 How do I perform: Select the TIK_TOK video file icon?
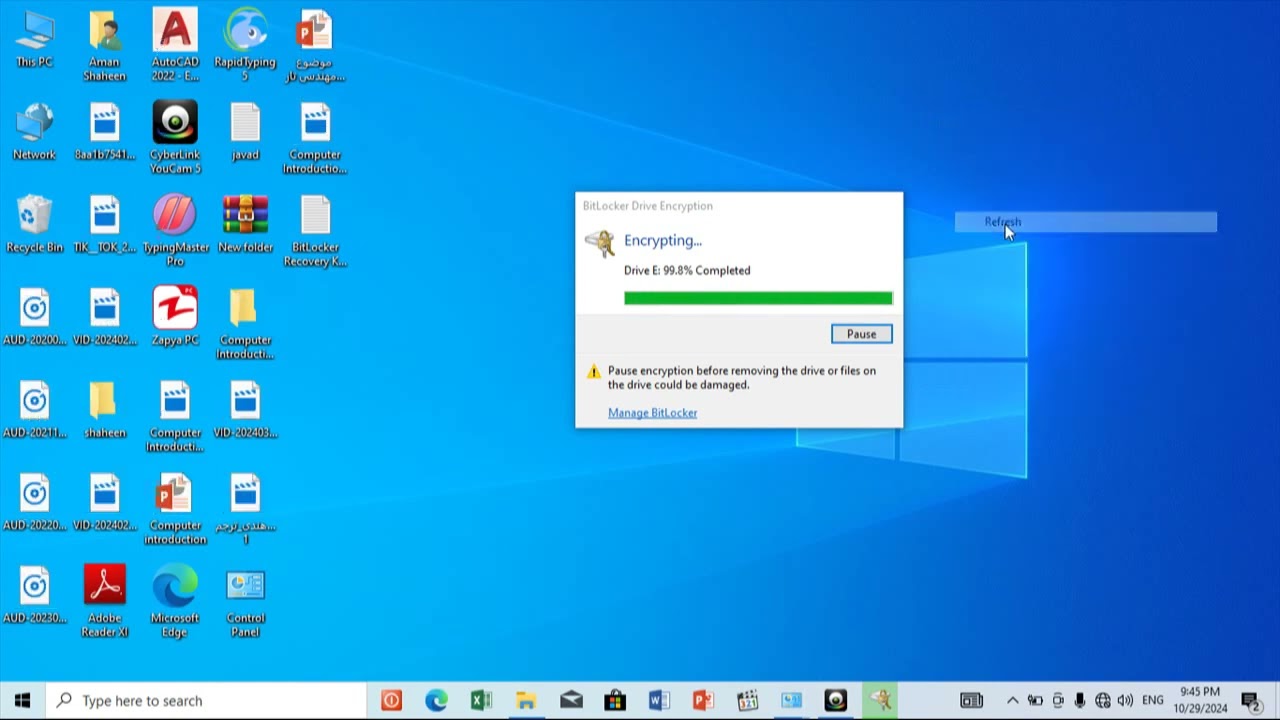(104, 224)
